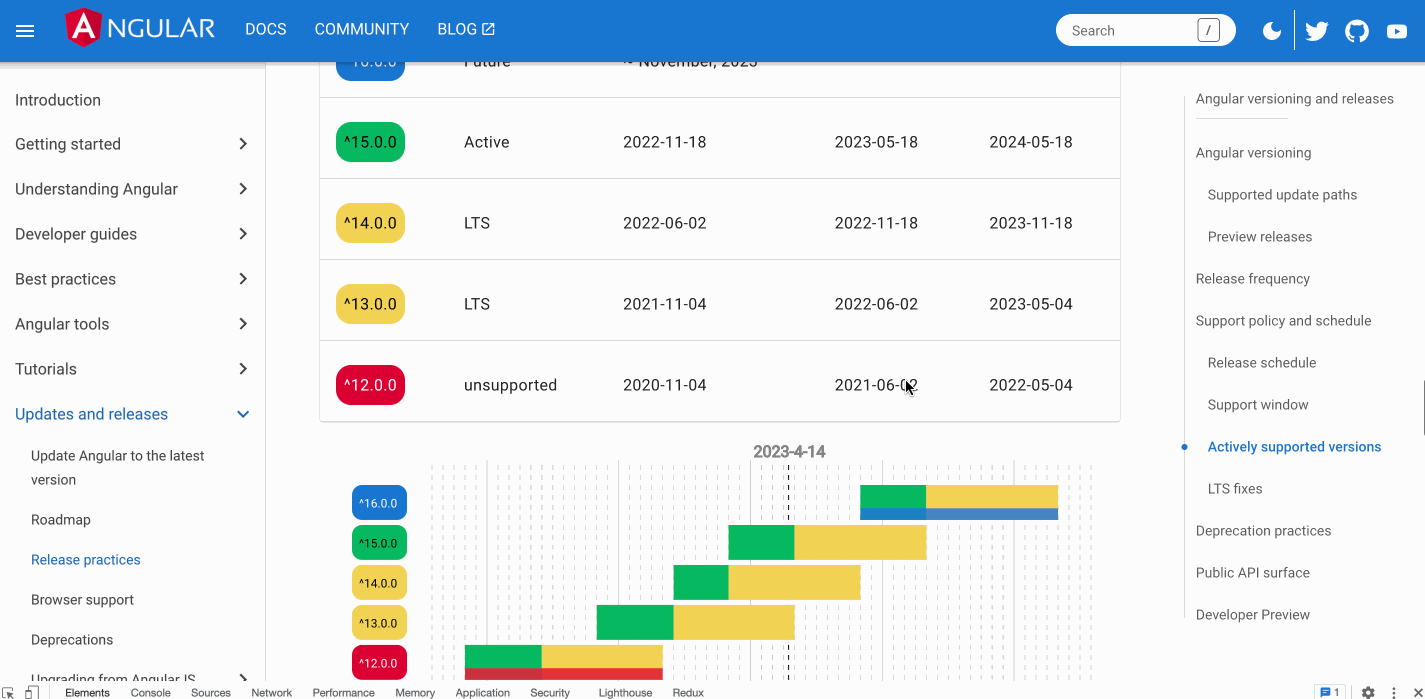
Task: Select the inspect element tool in DevTools
Action: pyautogui.click(x=10, y=692)
